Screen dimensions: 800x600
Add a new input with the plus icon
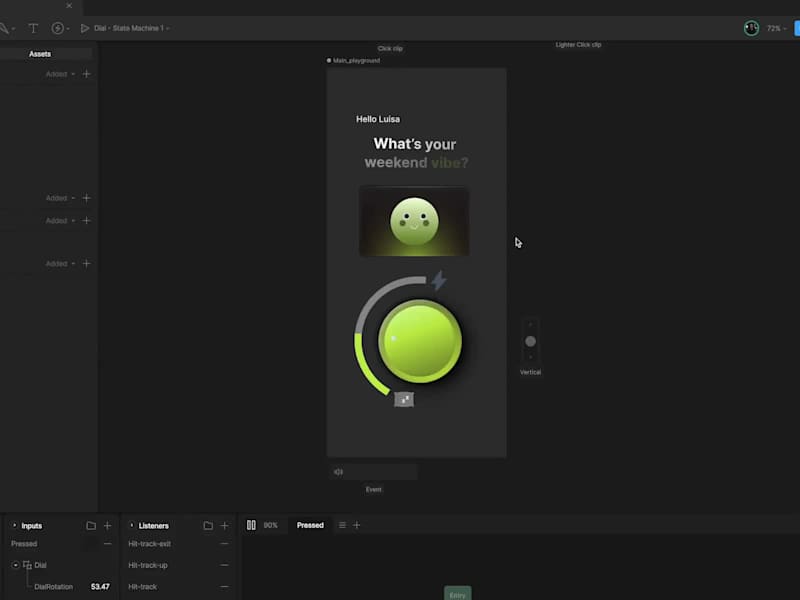click(108, 526)
